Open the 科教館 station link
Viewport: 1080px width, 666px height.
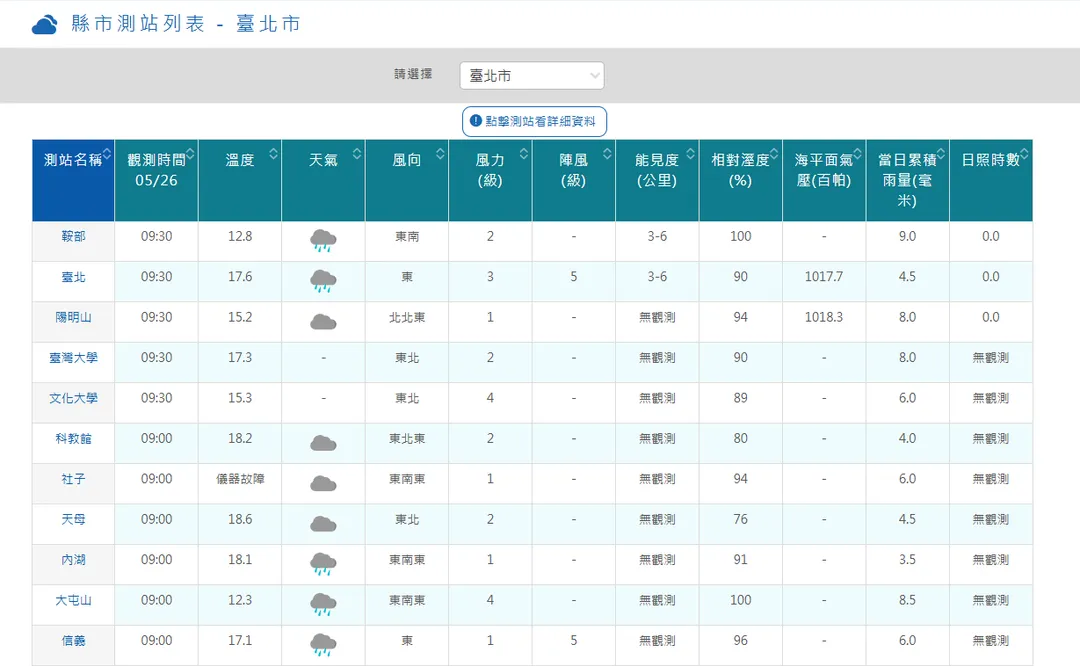(x=73, y=439)
